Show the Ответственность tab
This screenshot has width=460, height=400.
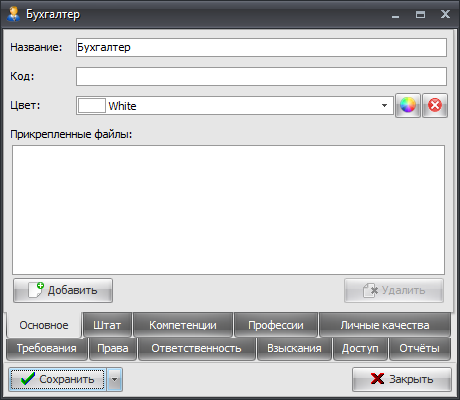(196, 348)
